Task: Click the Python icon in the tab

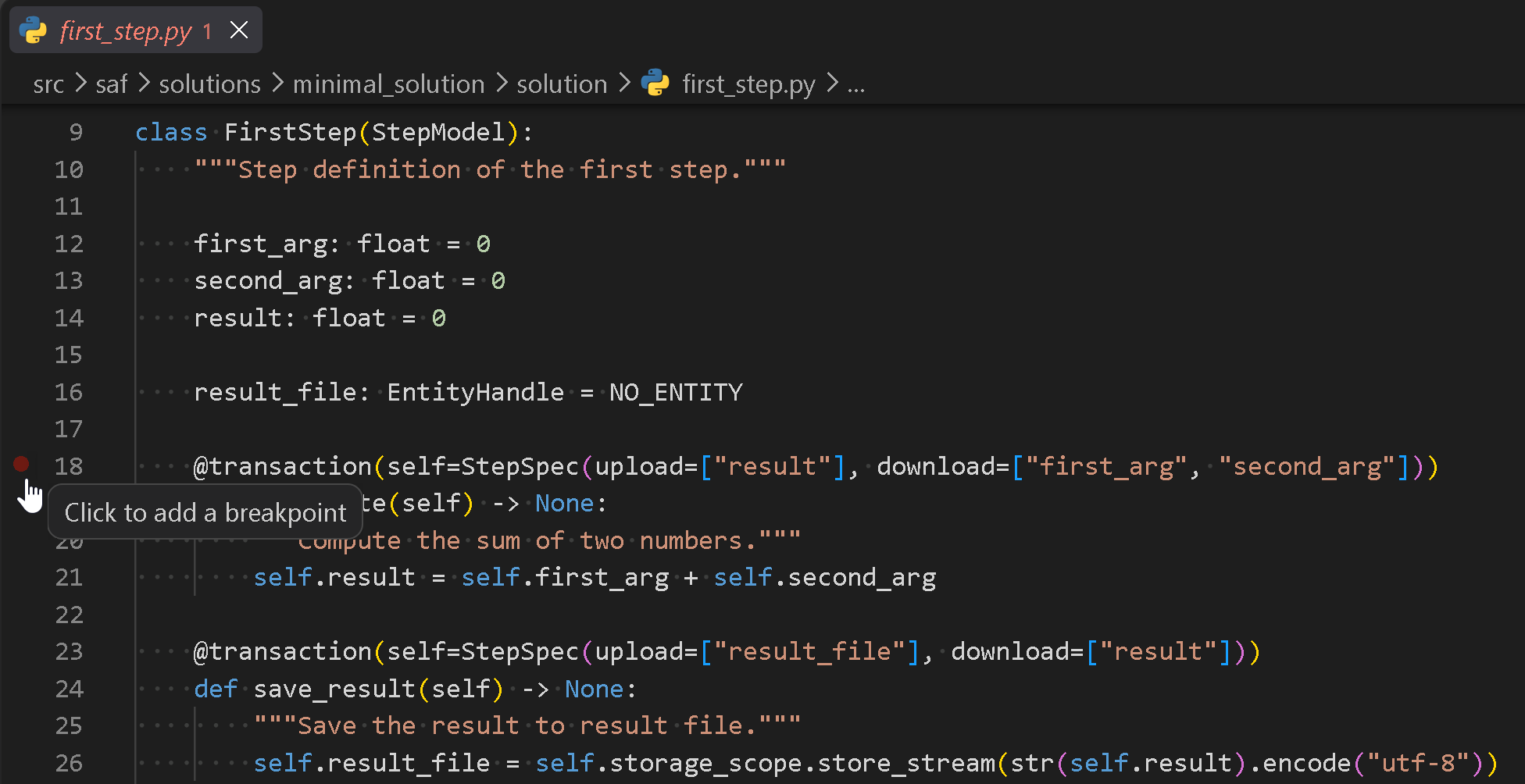Action: coord(33,31)
